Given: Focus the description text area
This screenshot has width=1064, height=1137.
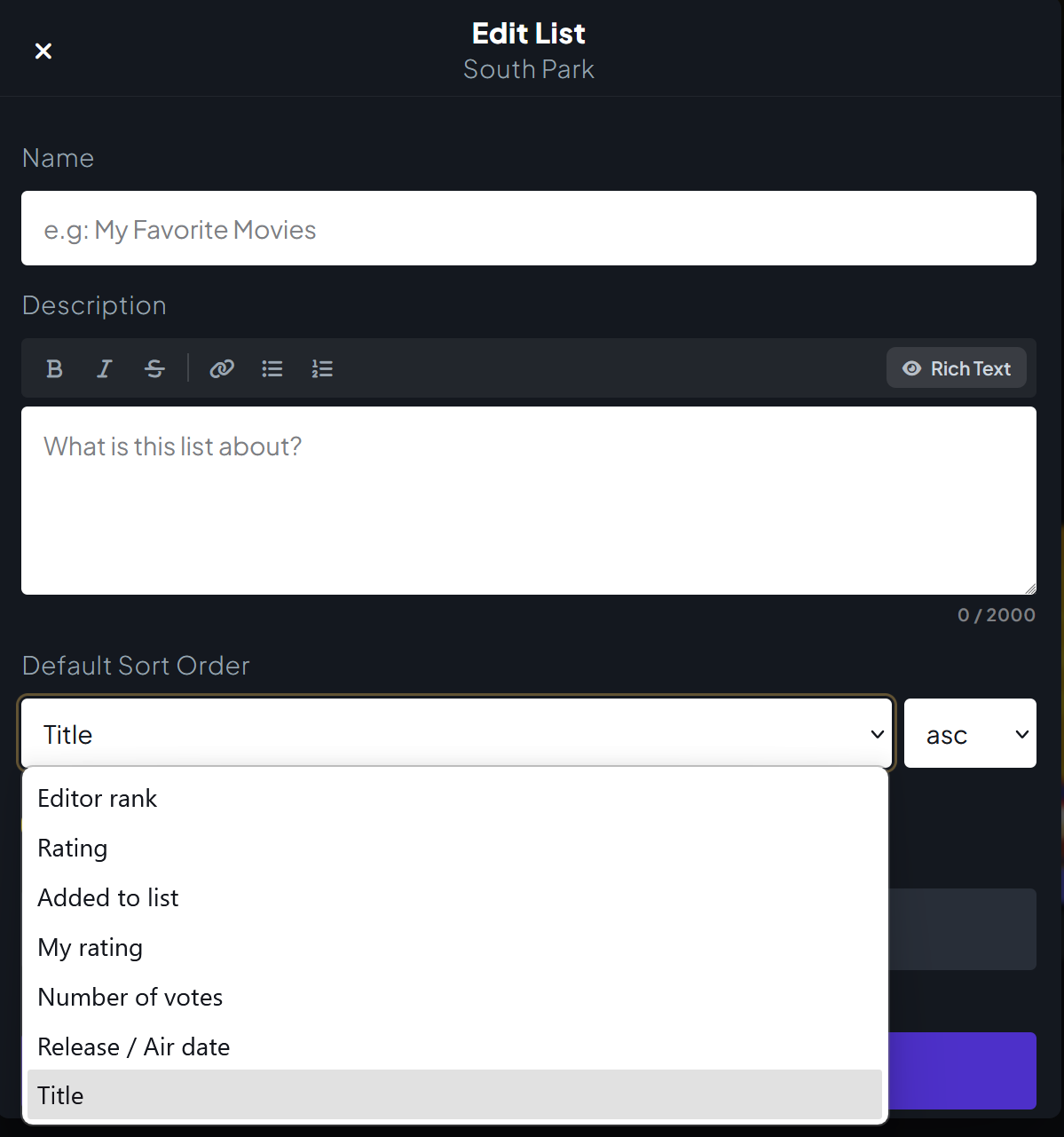Looking at the screenshot, I should coord(529,501).
